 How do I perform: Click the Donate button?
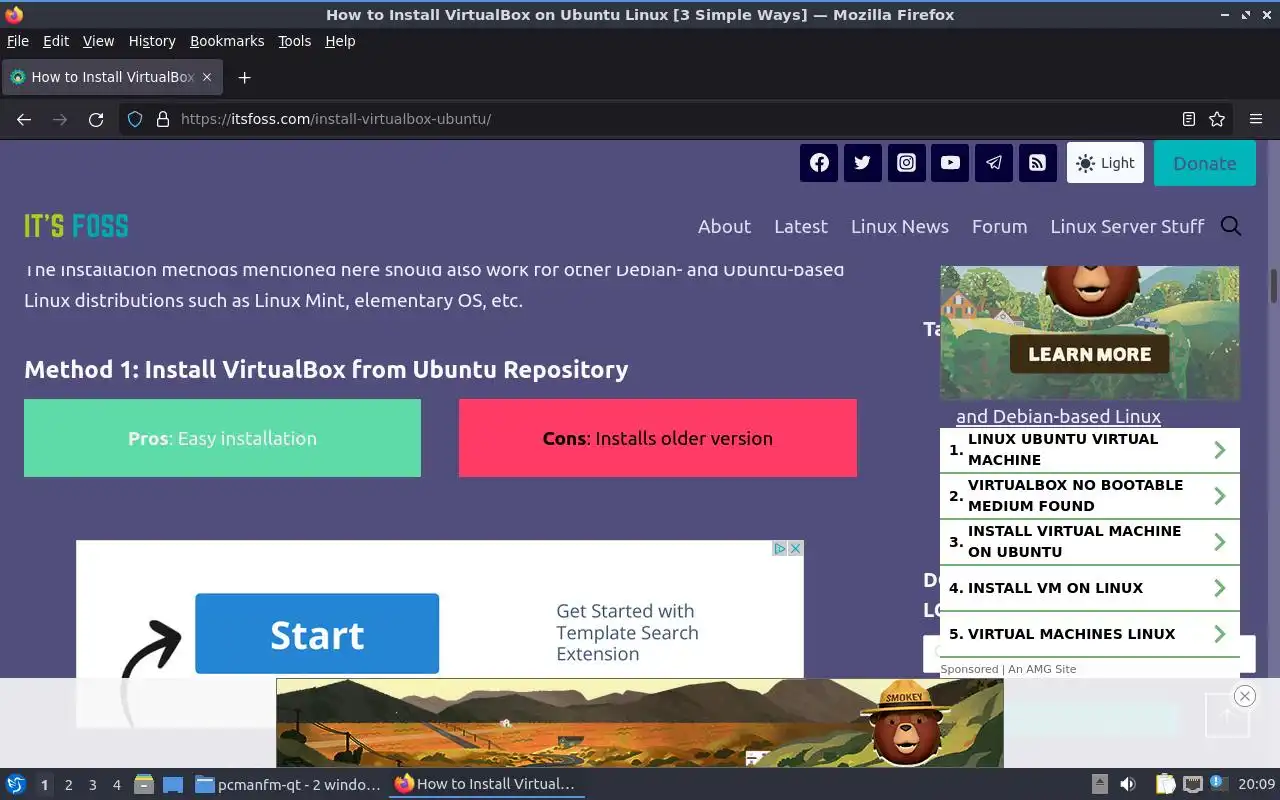coord(1205,163)
